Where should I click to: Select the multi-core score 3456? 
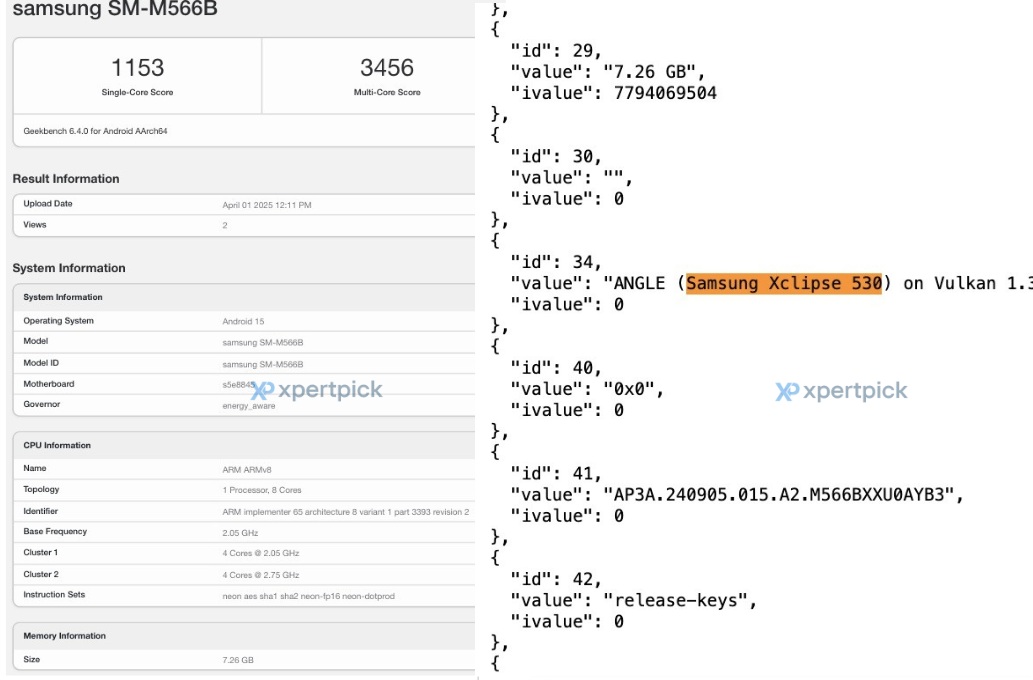pos(387,68)
